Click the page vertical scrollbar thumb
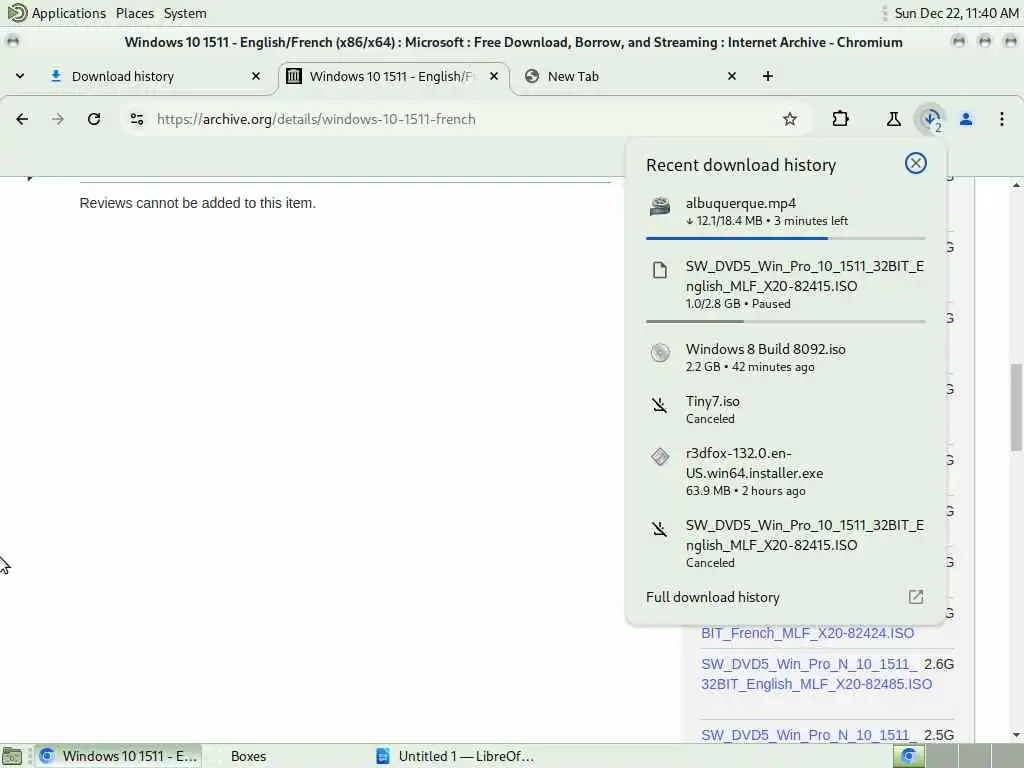Viewport: 1024px width, 768px height. click(1016, 407)
